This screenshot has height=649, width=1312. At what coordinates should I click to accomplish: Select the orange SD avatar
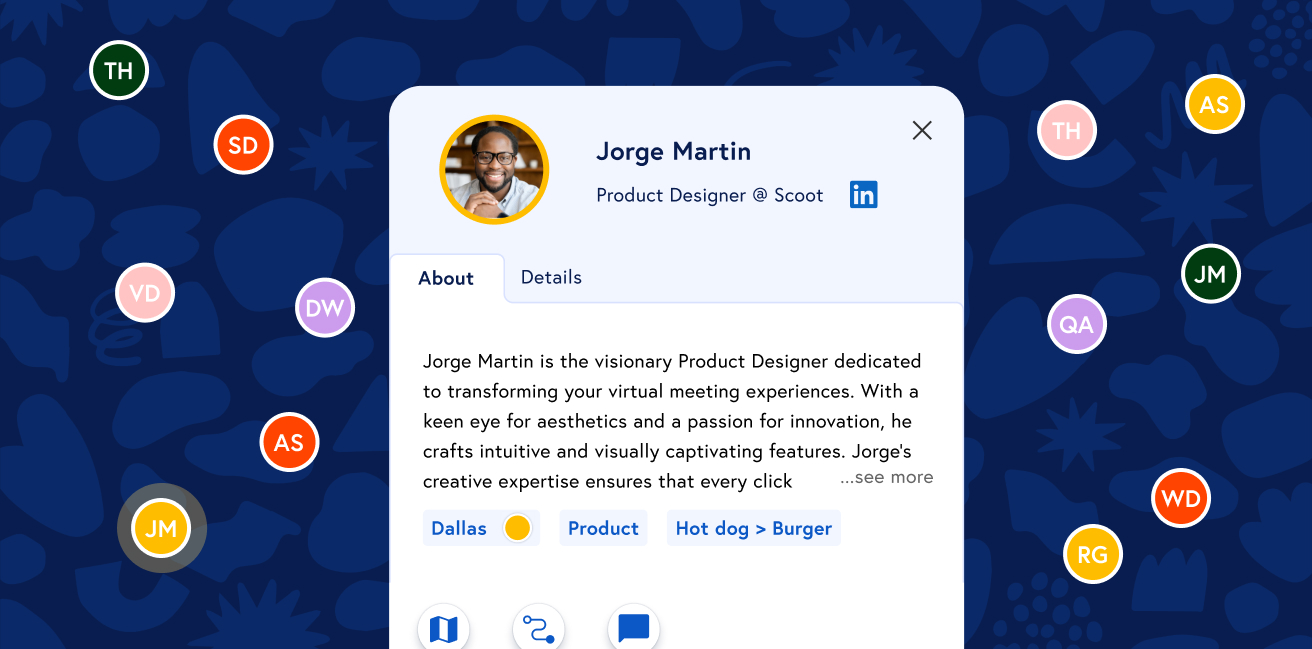[x=243, y=146]
